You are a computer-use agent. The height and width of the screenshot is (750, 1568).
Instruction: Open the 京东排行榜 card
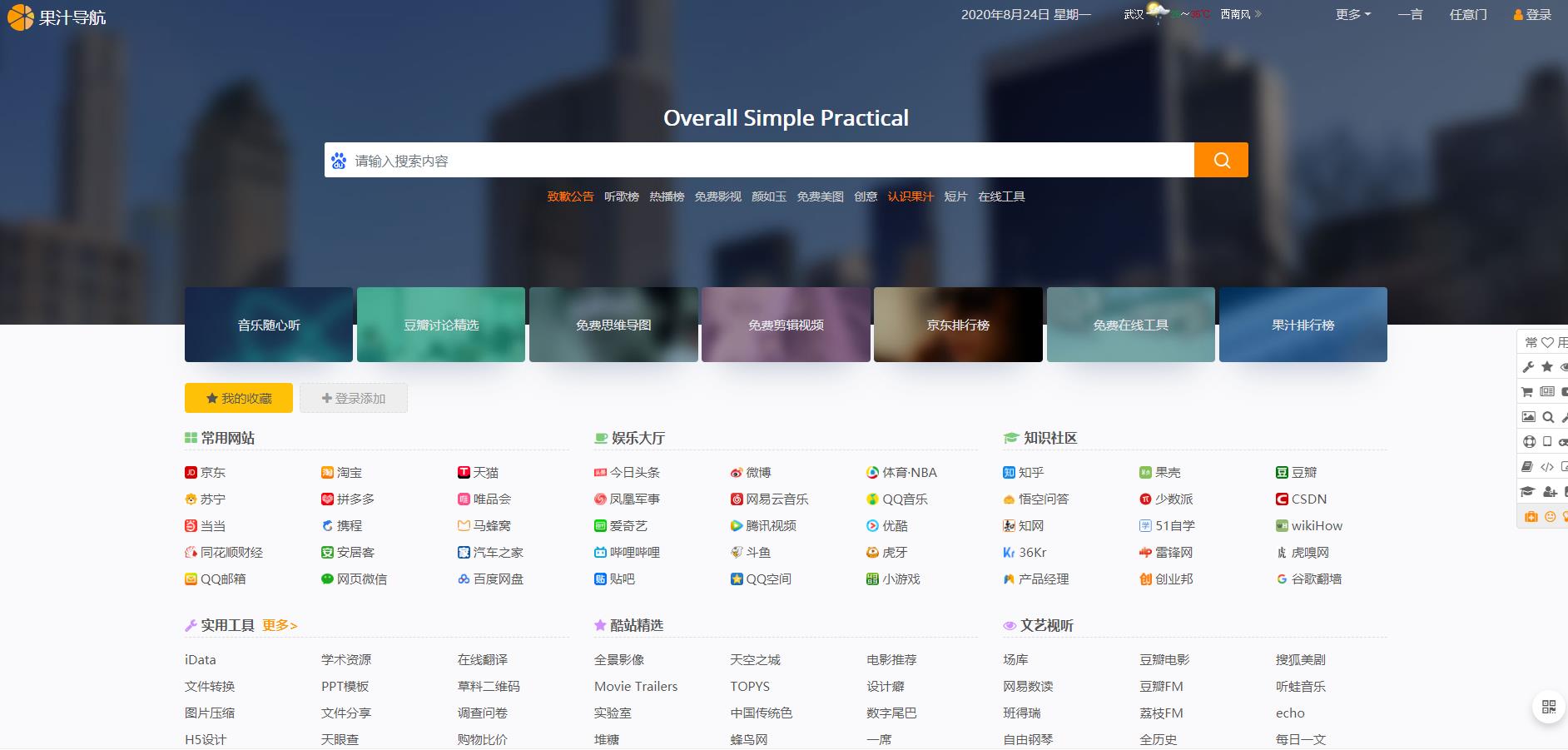958,325
